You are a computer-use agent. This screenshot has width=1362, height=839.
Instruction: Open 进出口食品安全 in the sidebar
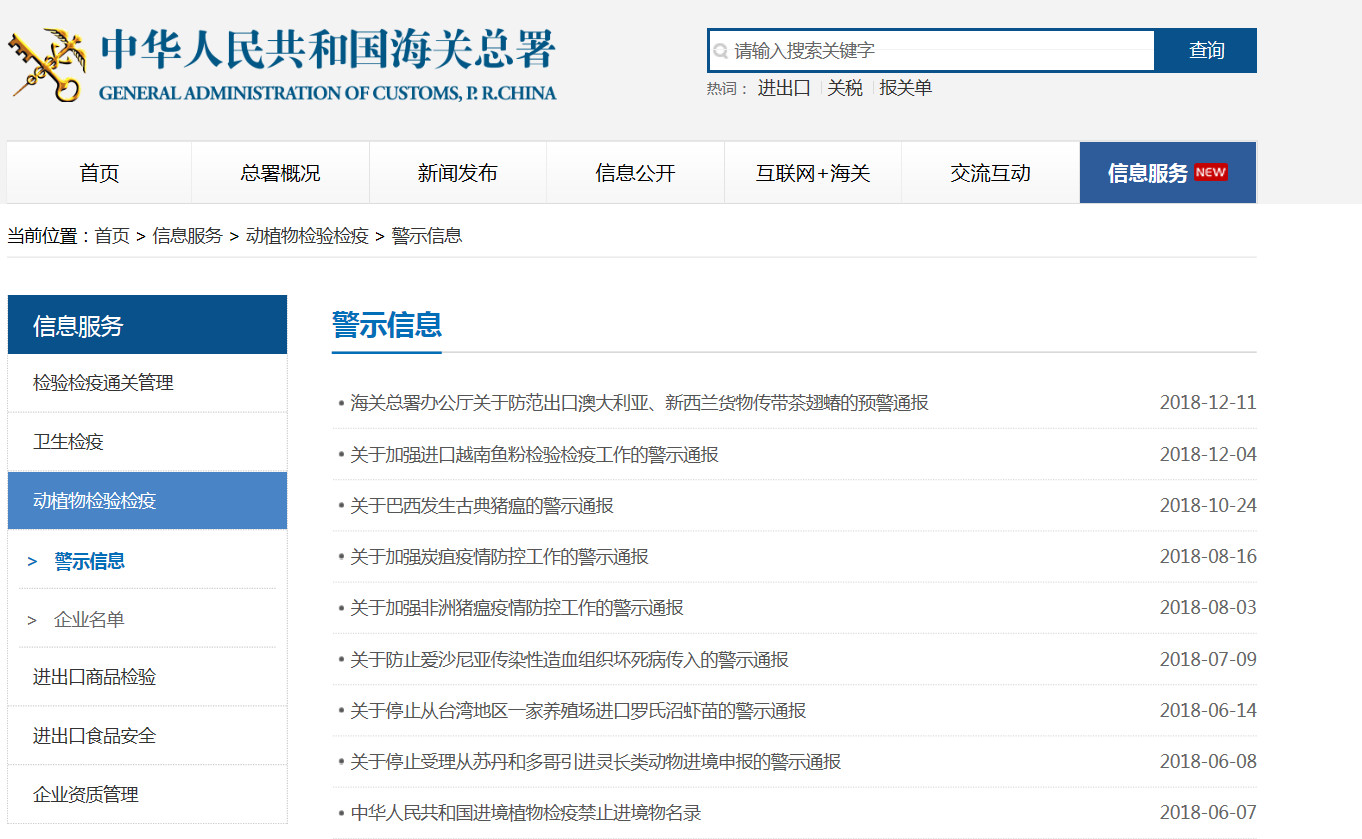pyautogui.click(x=94, y=736)
